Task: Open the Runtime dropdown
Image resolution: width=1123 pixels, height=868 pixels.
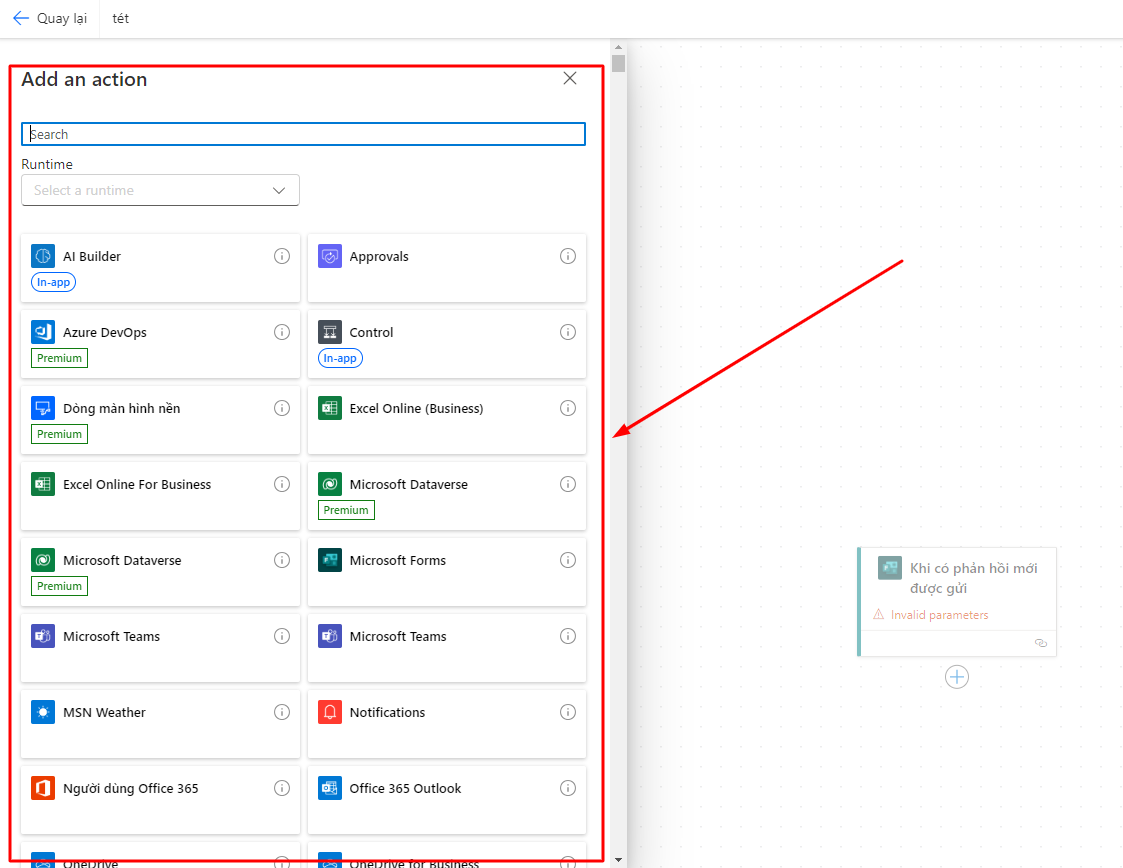Action: tap(160, 191)
